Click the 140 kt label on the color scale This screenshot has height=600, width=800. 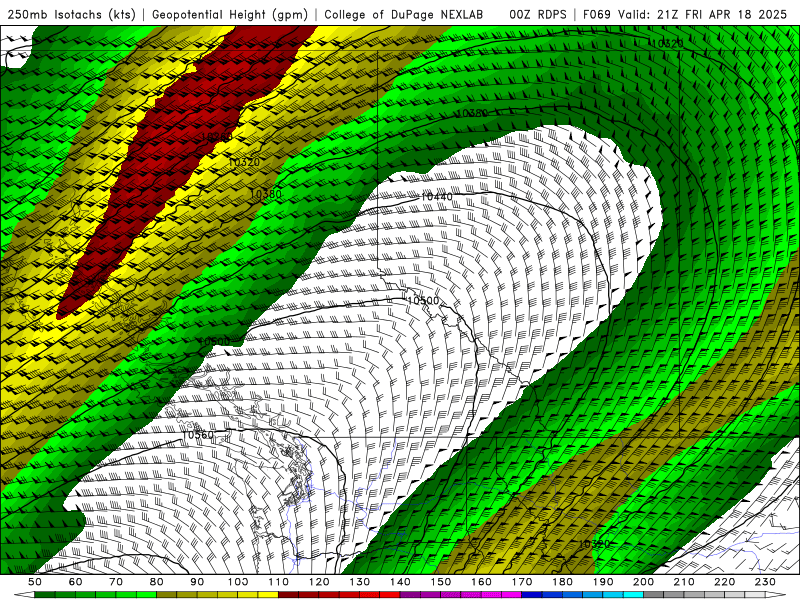pyautogui.click(x=400, y=582)
